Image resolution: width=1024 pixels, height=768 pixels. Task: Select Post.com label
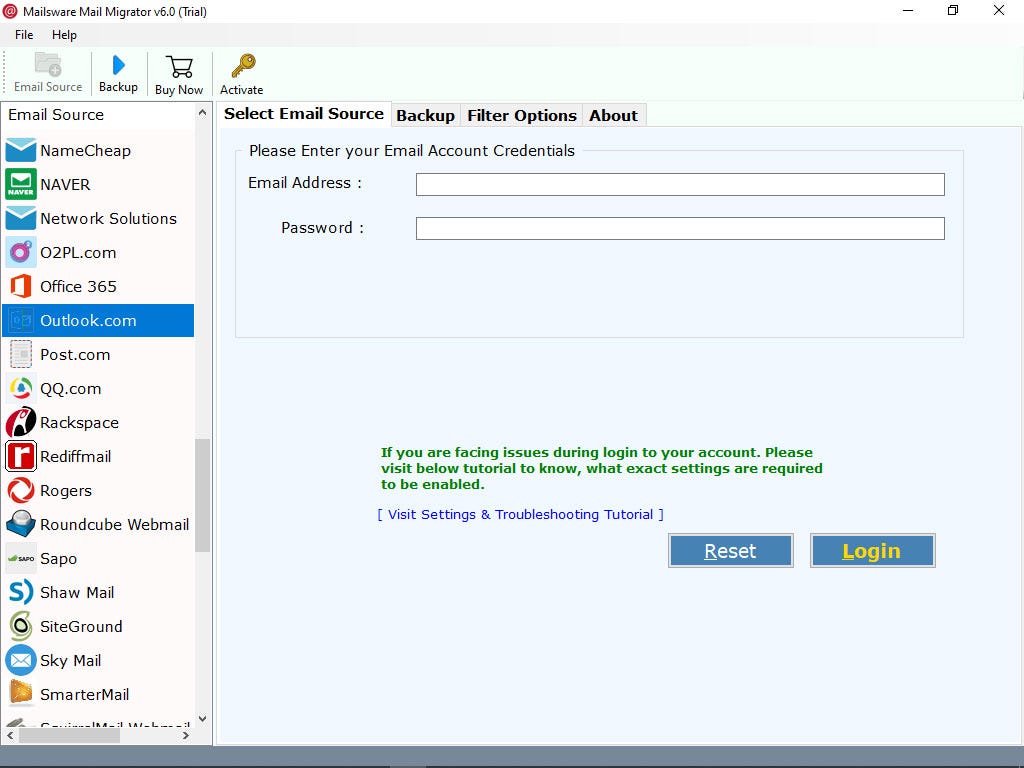tap(75, 355)
